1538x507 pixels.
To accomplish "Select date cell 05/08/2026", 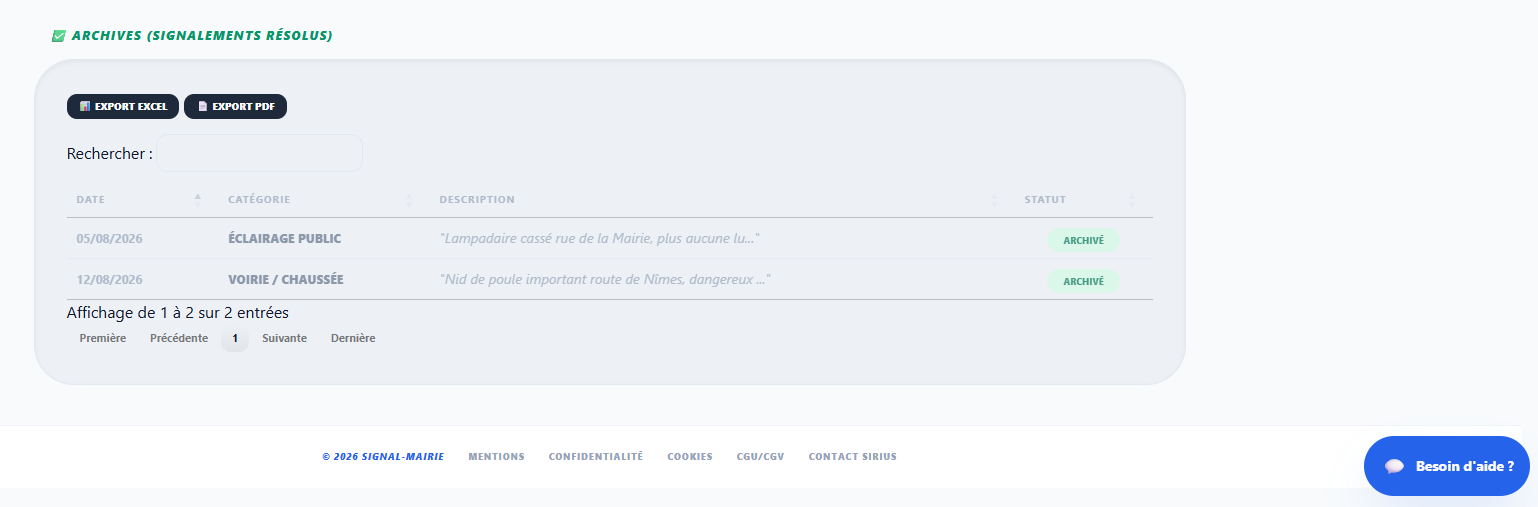I will (109, 239).
